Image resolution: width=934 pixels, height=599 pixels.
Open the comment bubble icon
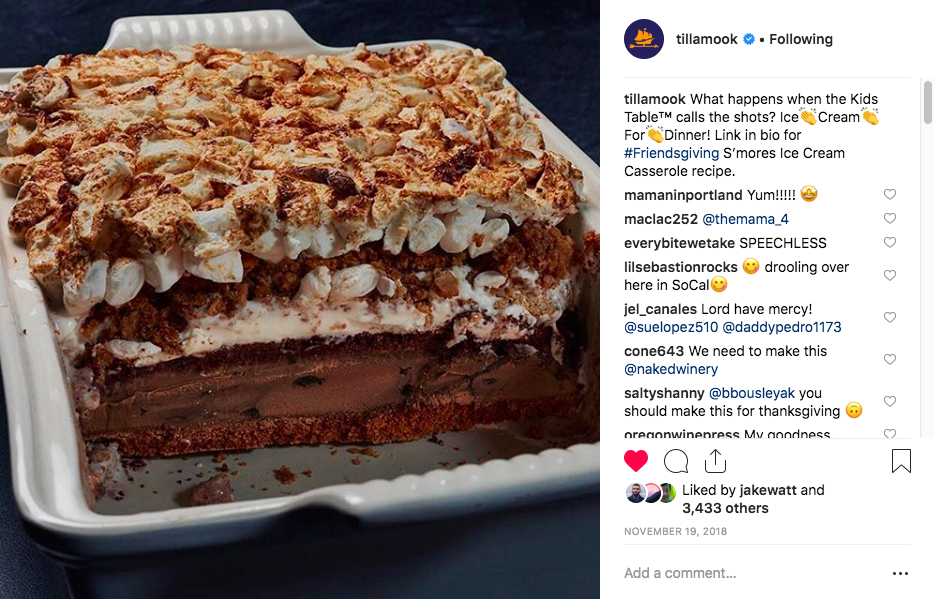676,461
